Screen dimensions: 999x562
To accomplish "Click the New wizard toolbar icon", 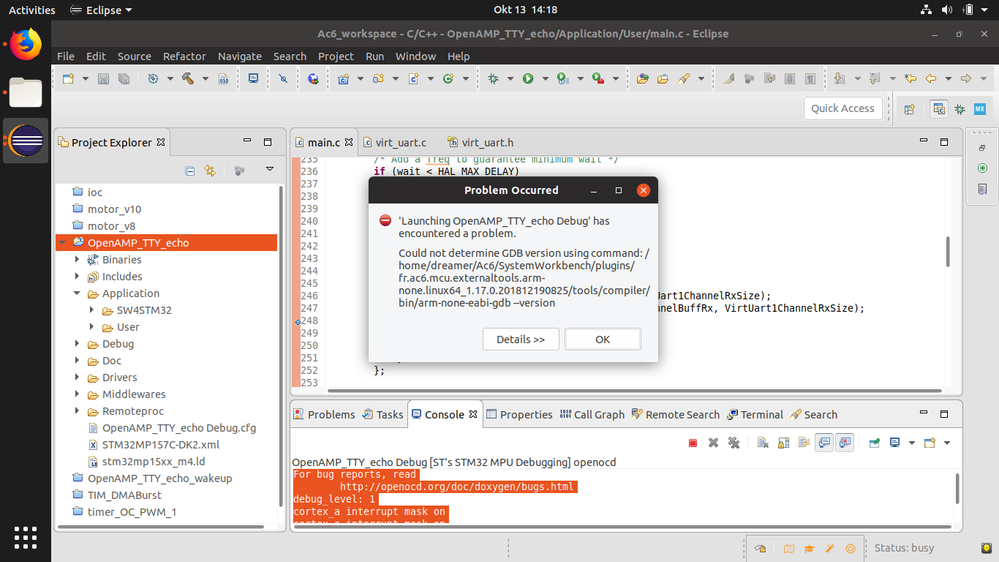I will point(68,78).
